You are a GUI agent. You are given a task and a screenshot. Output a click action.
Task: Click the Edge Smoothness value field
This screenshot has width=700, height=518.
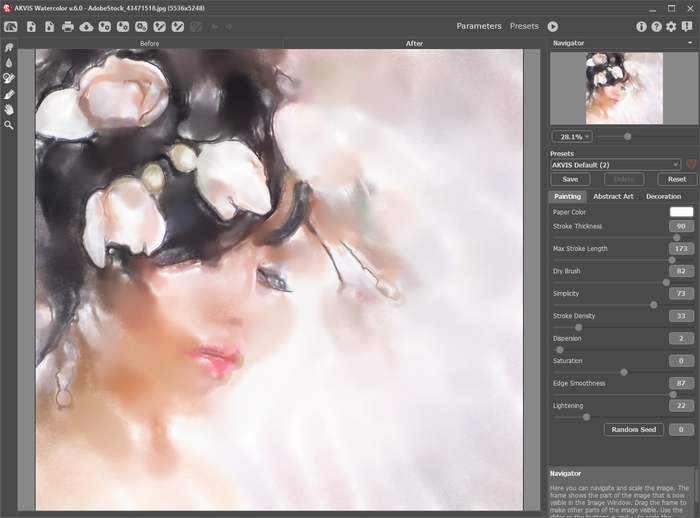(x=681, y=383)
